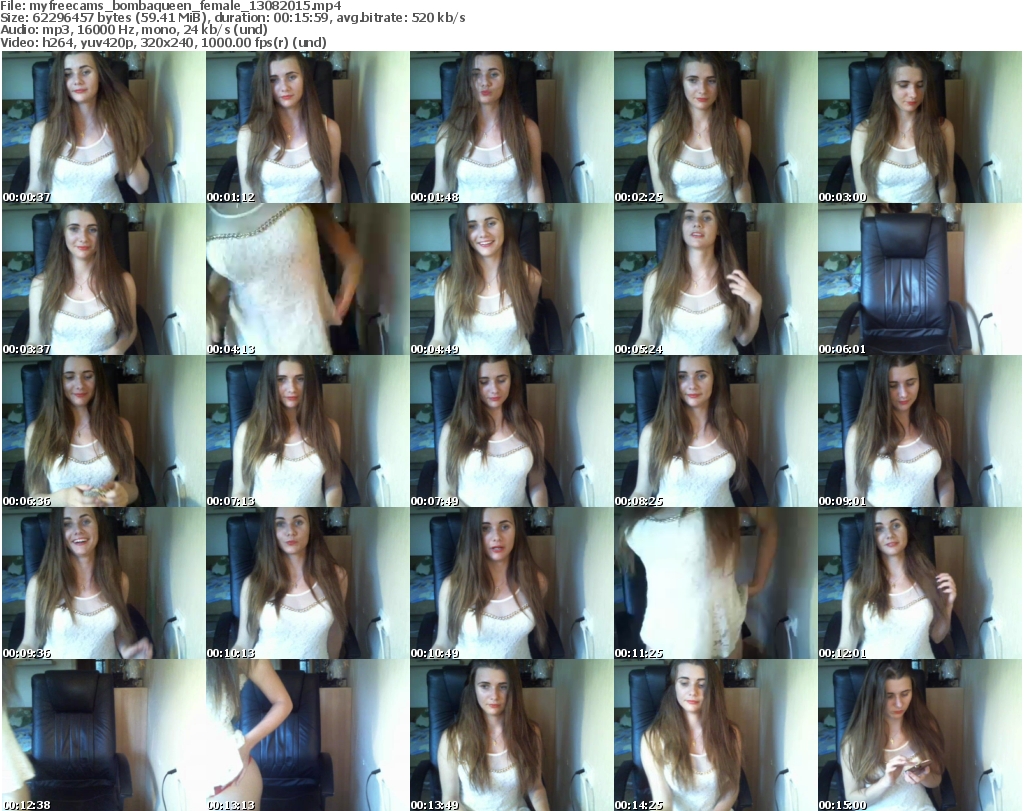Choose the thumbnail at 00:07:49

[511, 432]
